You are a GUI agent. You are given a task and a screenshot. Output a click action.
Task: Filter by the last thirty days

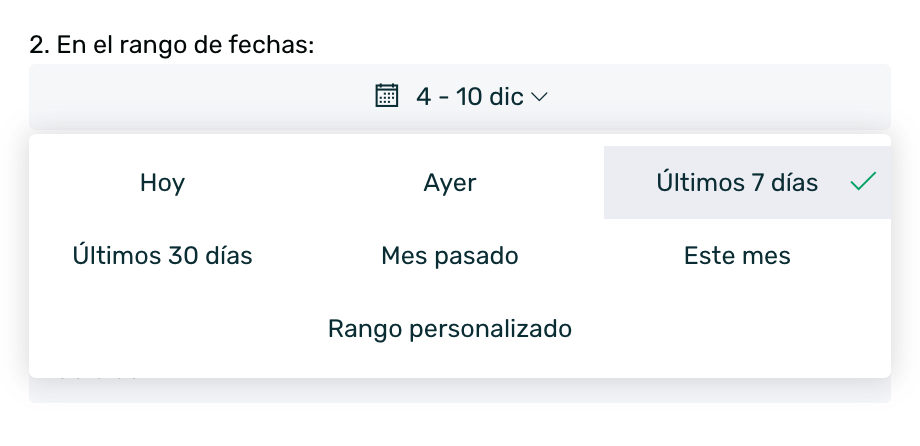point(162,256)
